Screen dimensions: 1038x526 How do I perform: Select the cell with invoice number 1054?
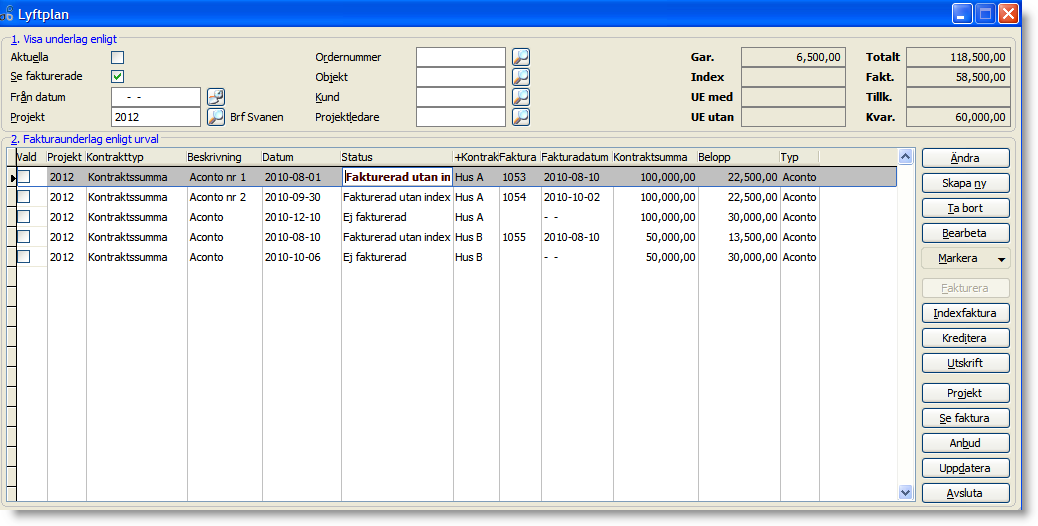point(520,197)
